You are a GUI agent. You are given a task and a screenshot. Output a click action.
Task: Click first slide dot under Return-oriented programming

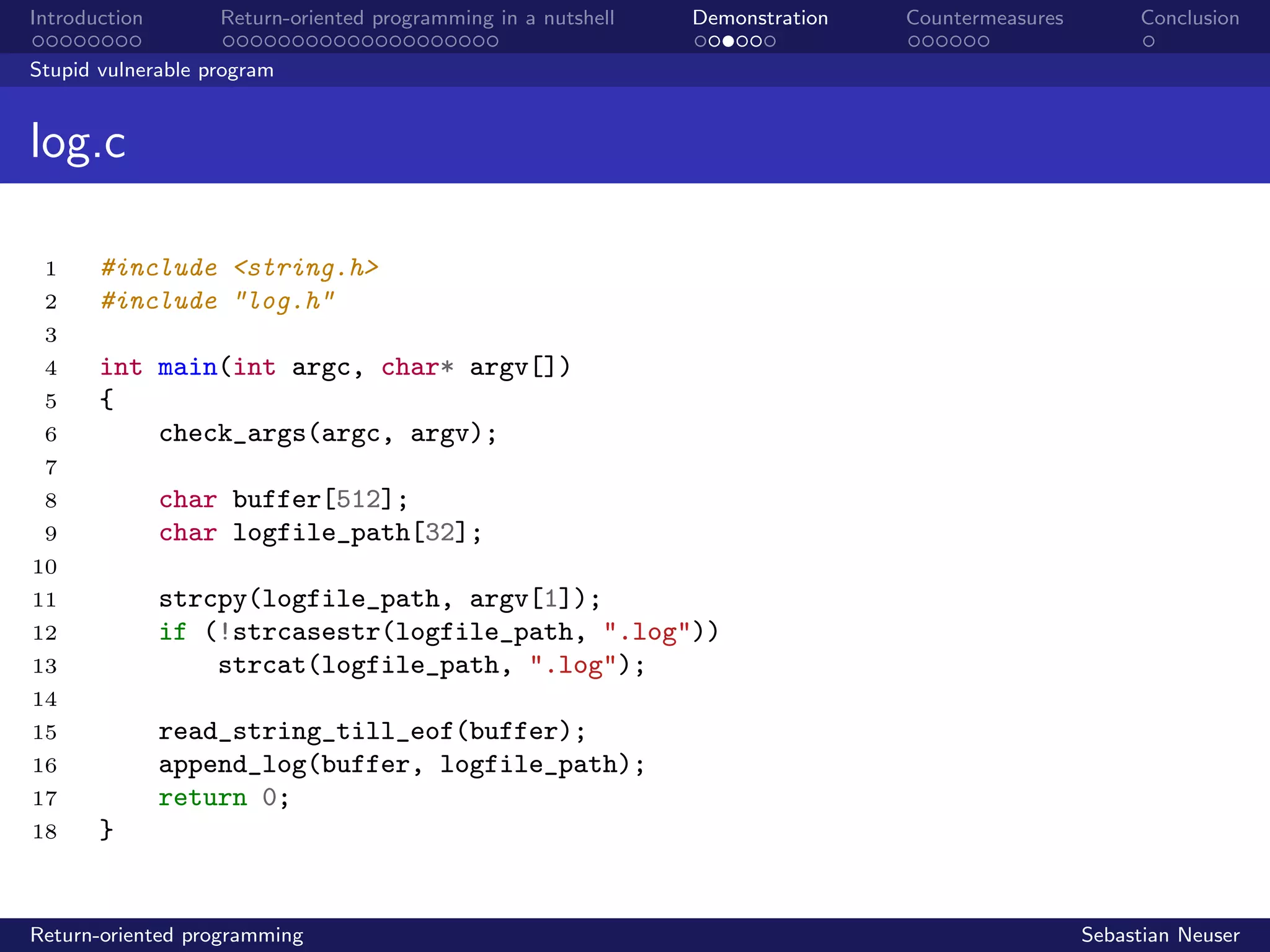coord(228,42)
